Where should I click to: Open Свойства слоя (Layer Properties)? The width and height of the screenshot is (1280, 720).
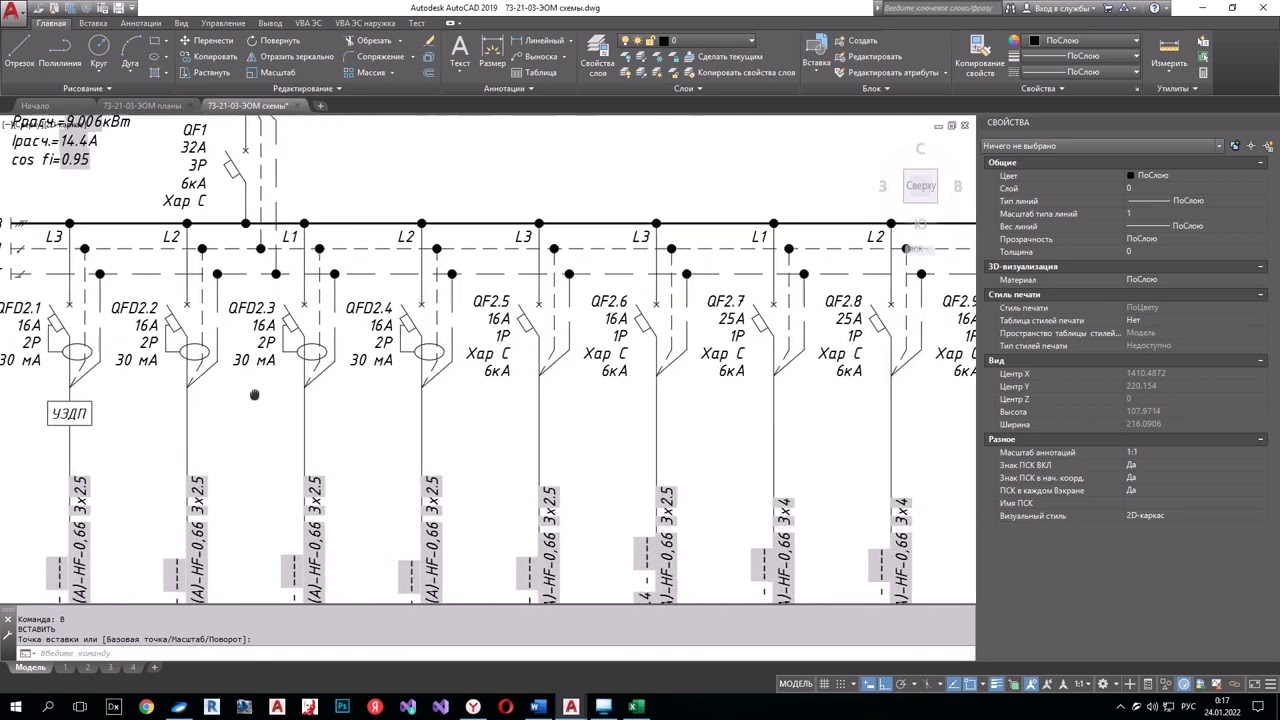coord(598,57)
